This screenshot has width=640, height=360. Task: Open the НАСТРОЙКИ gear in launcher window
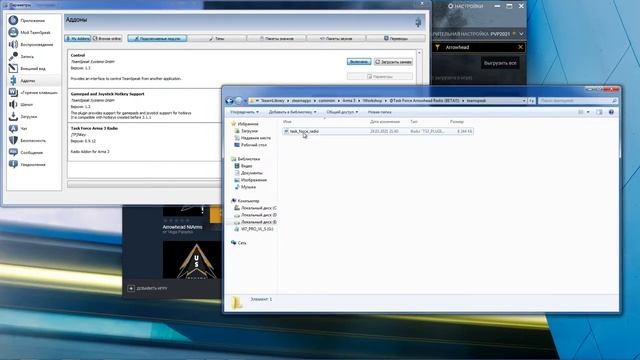(465, 6)
